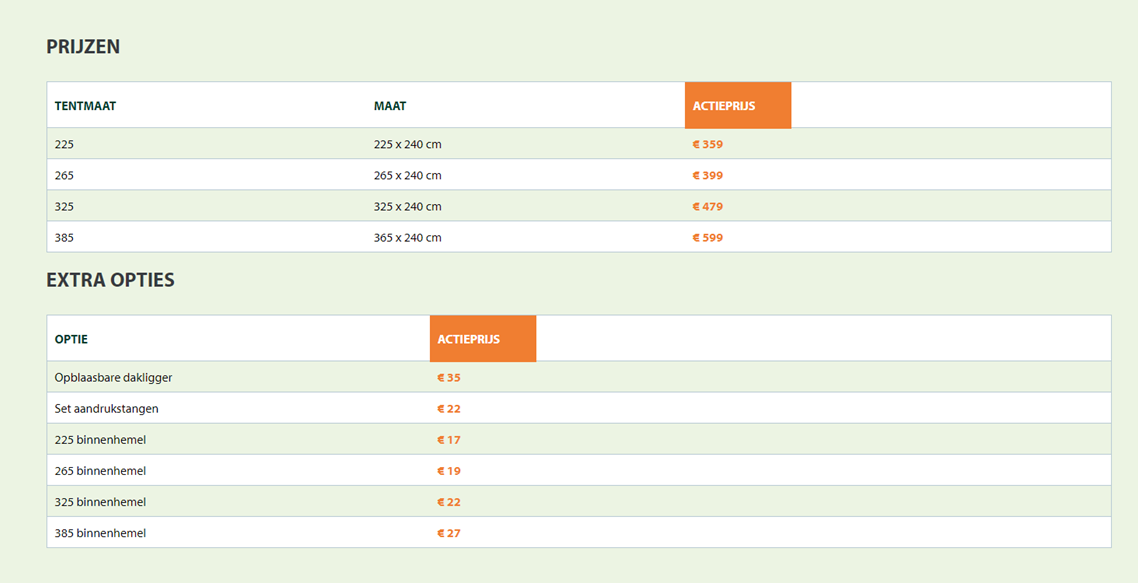Select the MAAT column header

(390, 106)
